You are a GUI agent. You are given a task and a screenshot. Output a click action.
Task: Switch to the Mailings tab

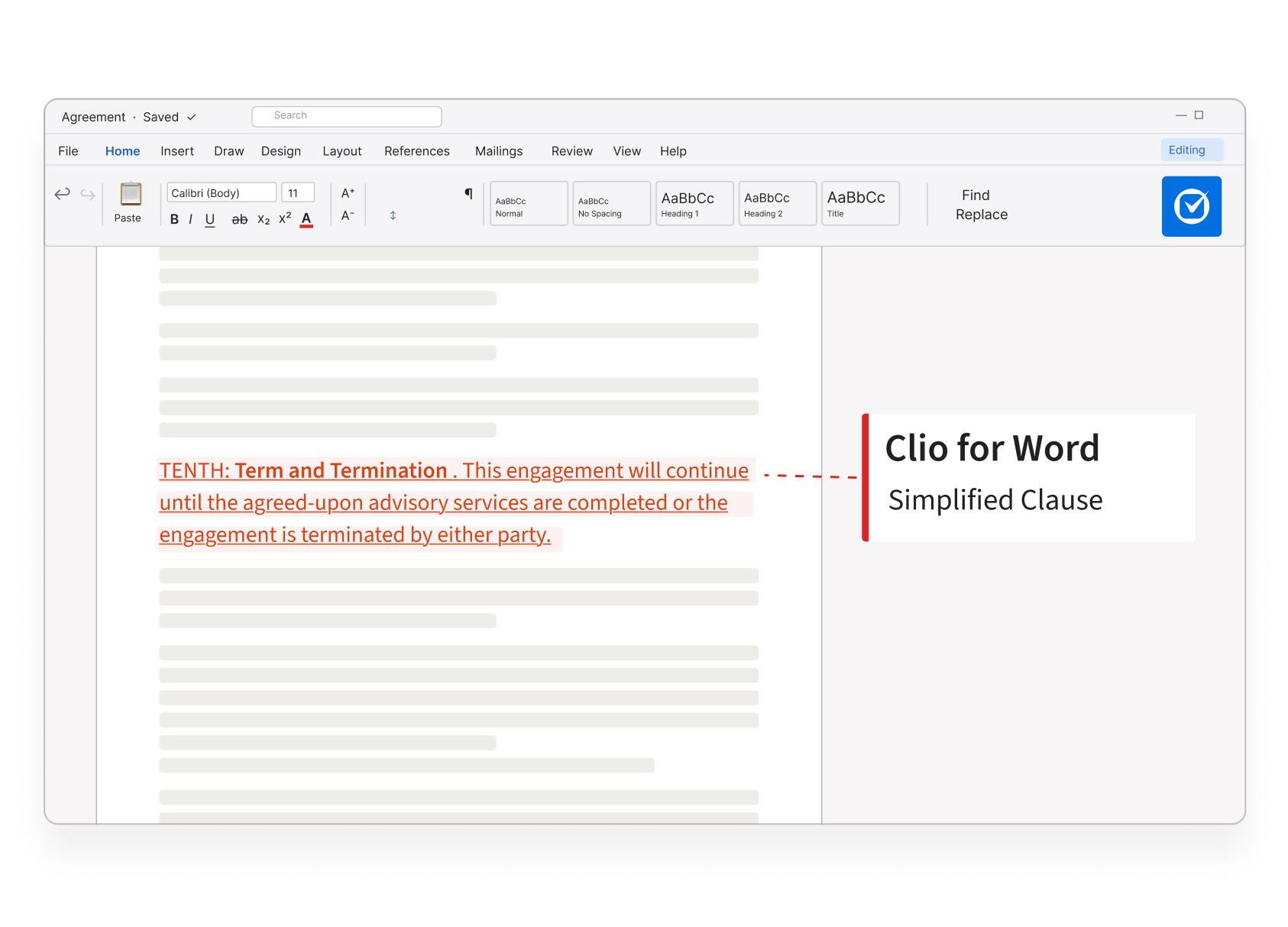tap(499, 151)
